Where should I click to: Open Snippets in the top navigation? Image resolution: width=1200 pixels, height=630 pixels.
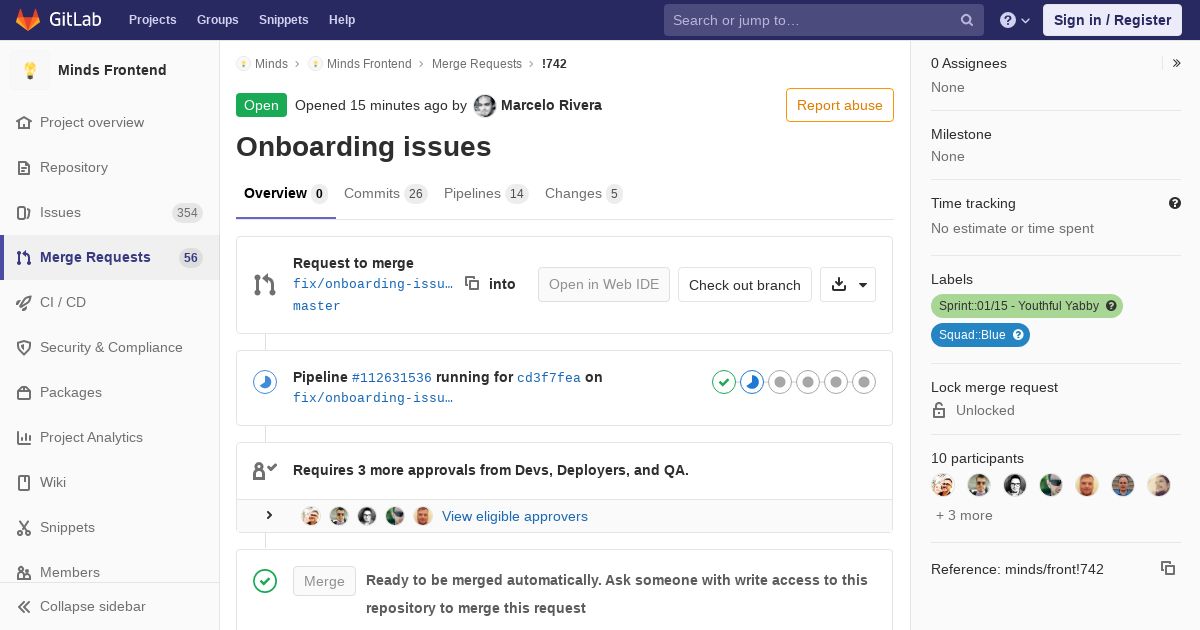coord(284,20)
